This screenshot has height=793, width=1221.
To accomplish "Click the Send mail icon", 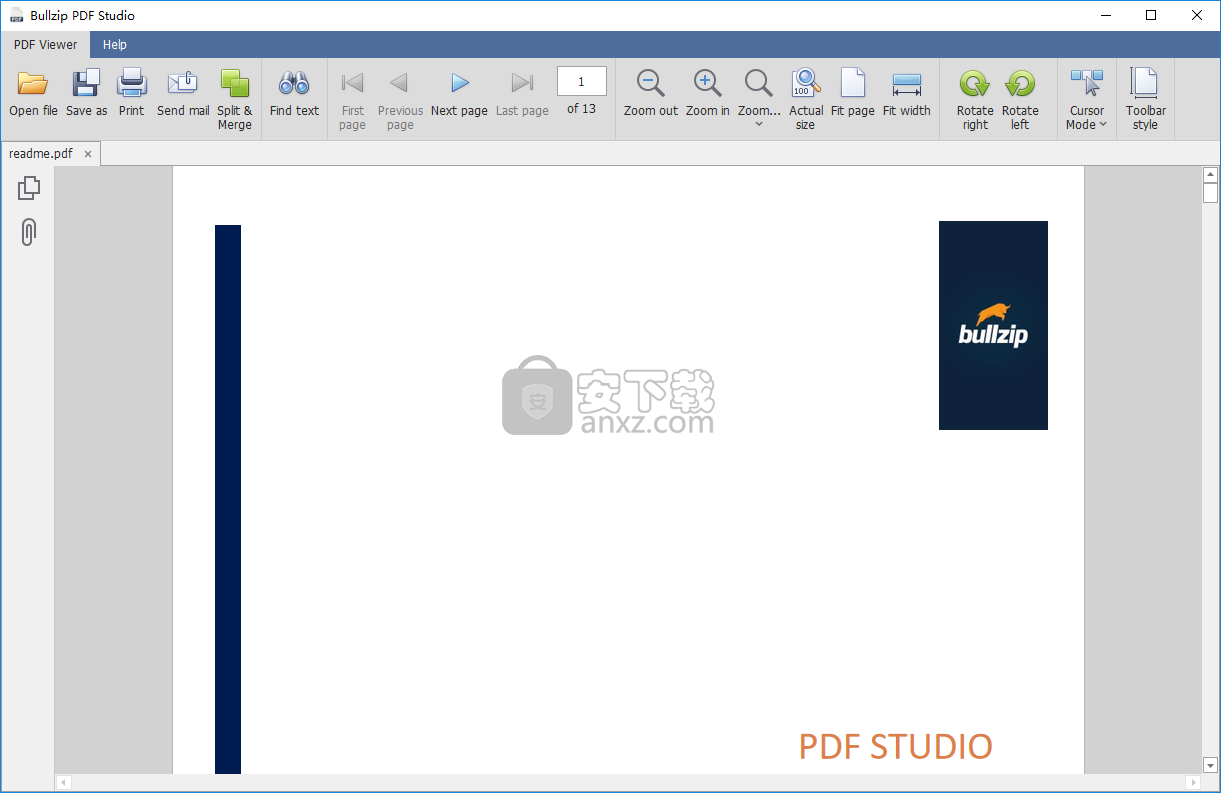I will (183, 83).
